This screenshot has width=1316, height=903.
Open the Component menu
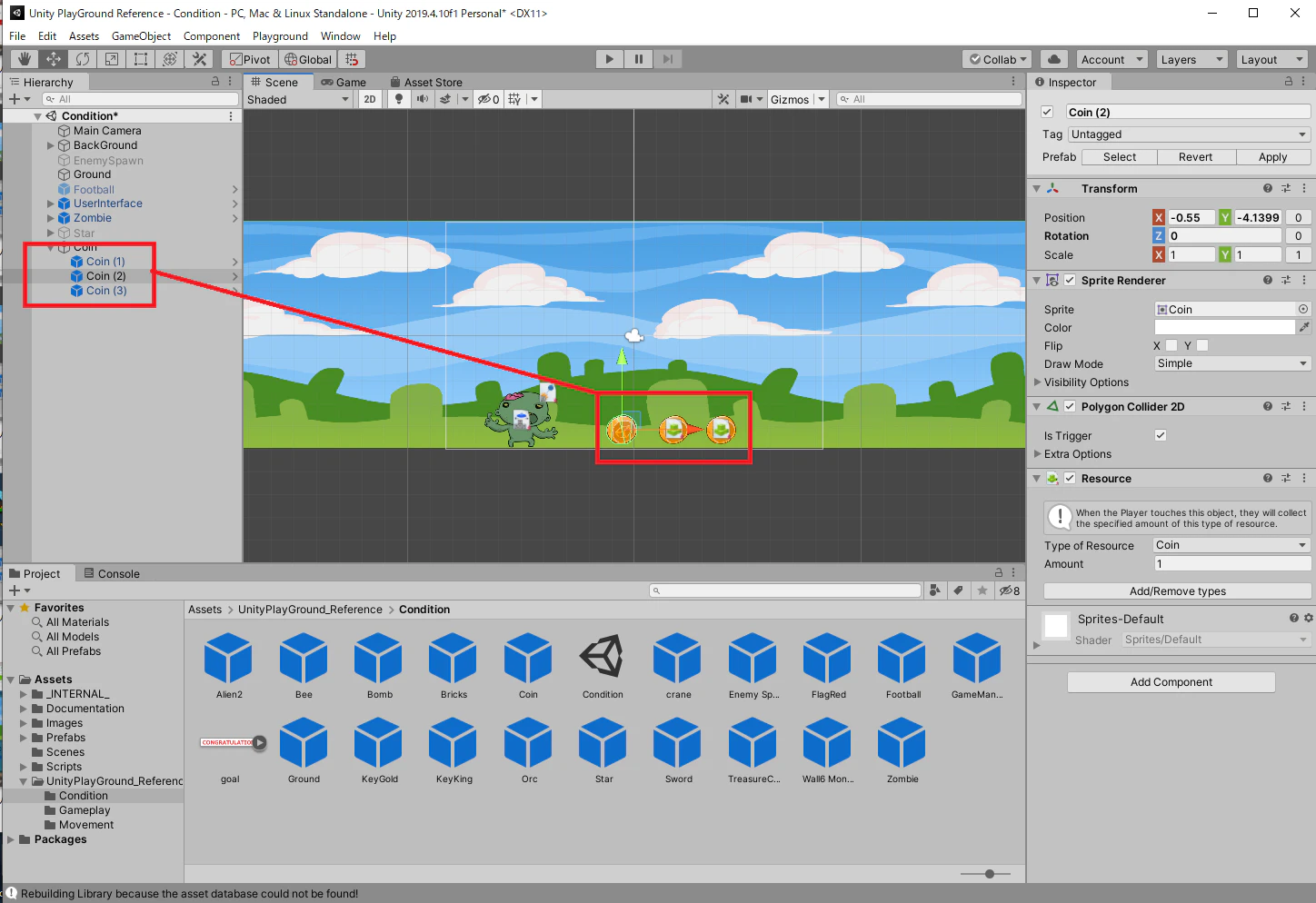(x=212, y=36)
